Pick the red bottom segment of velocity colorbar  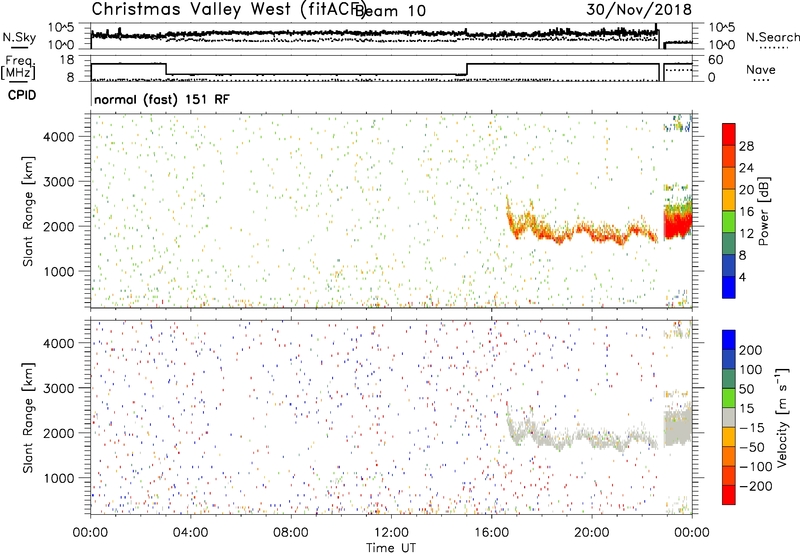click(729, 495)
